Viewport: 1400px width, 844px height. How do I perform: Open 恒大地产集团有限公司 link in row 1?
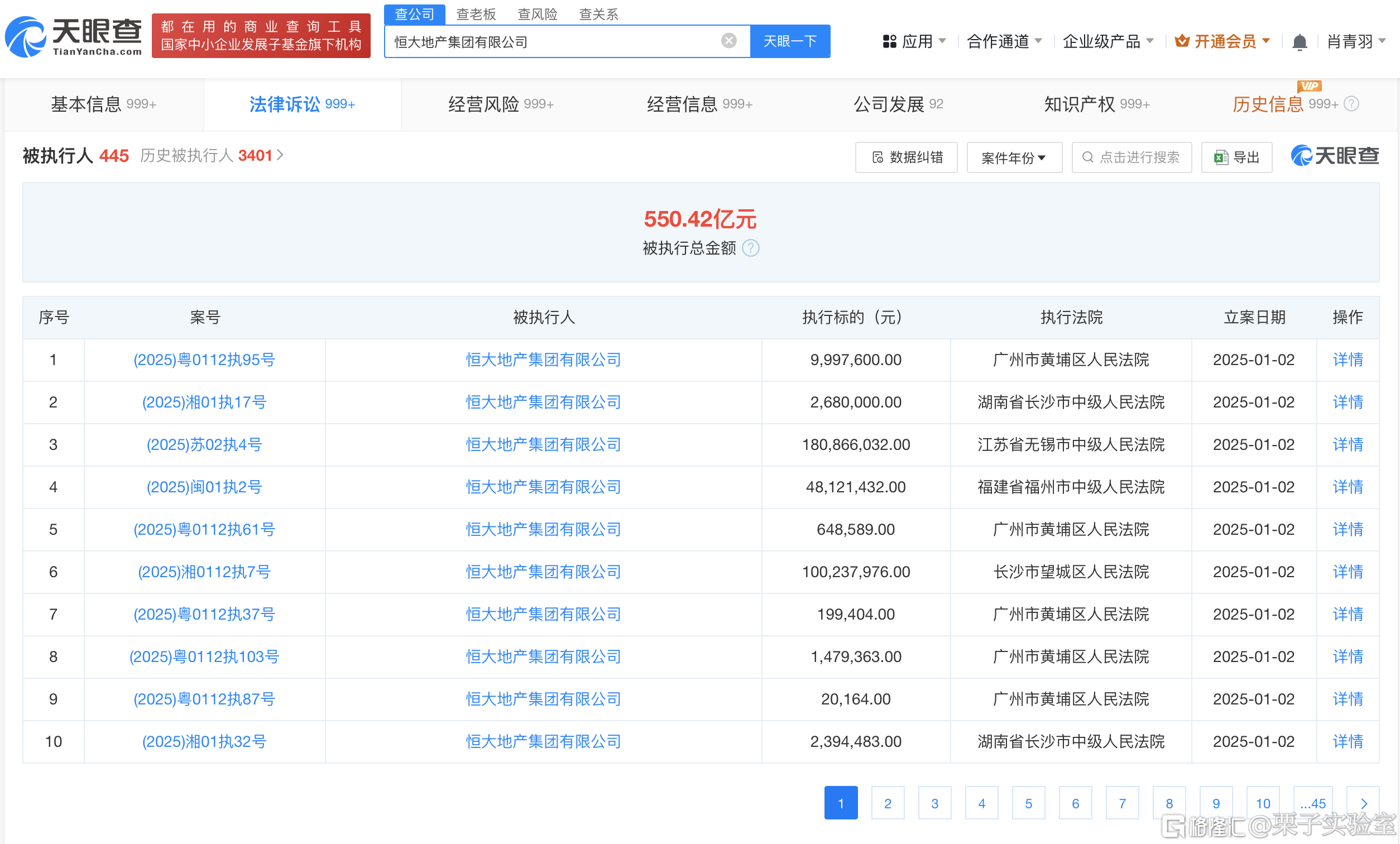(x=543, y=360)
